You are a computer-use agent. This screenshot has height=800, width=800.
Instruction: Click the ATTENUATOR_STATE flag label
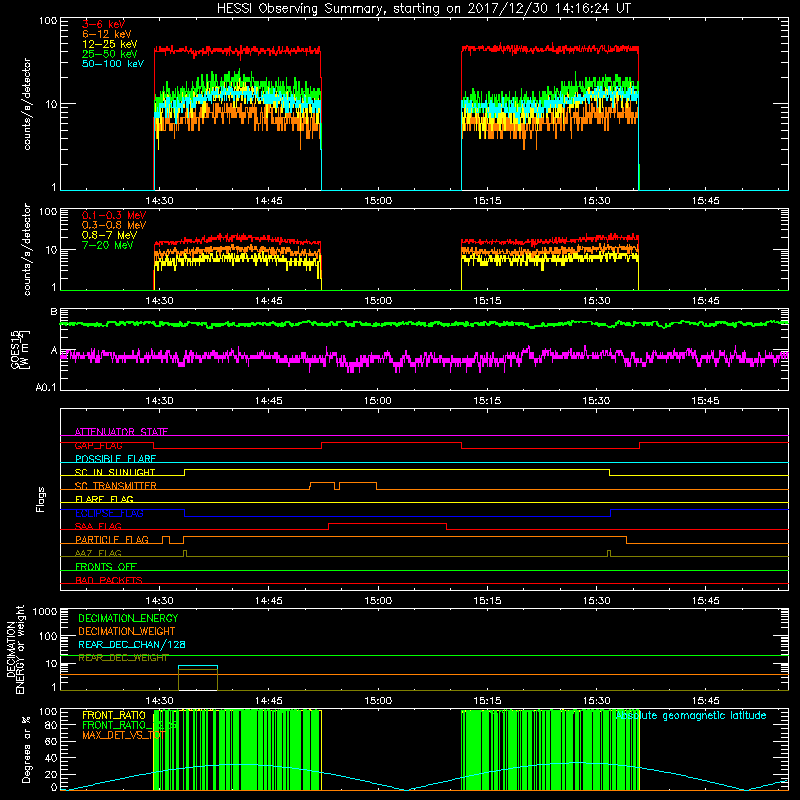[121, 432]
